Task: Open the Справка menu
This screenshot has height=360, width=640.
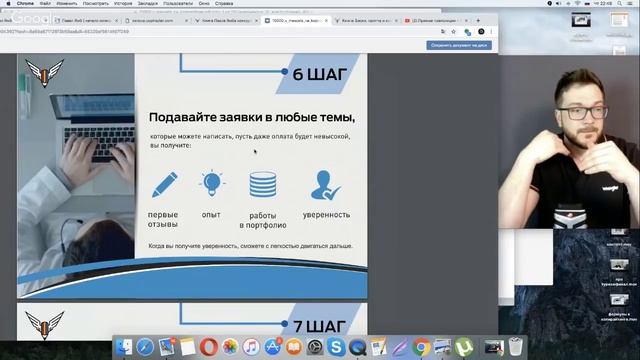Action: 224,3
